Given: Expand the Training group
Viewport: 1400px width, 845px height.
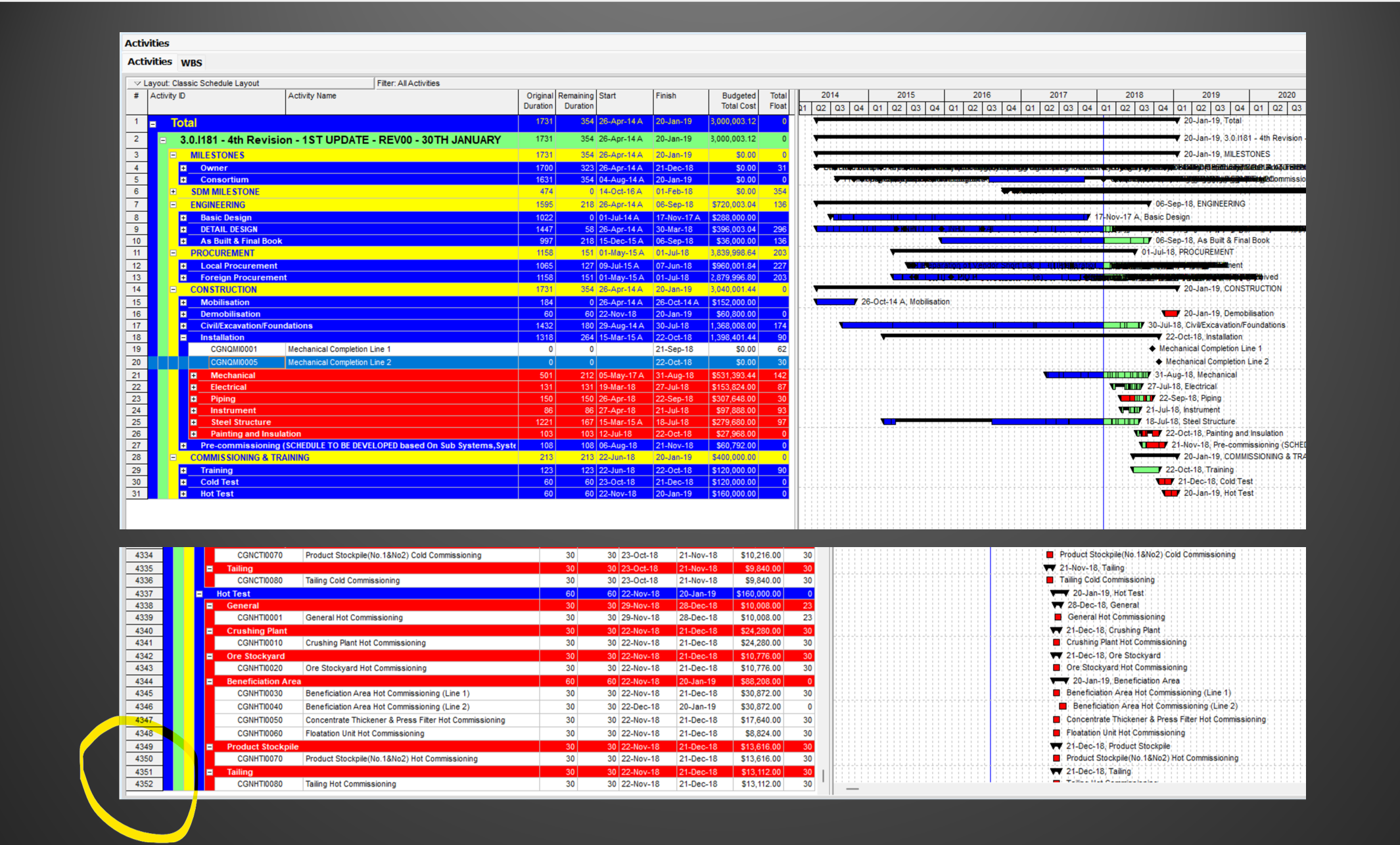Looking at the screenshot, I should pos(183,471).
